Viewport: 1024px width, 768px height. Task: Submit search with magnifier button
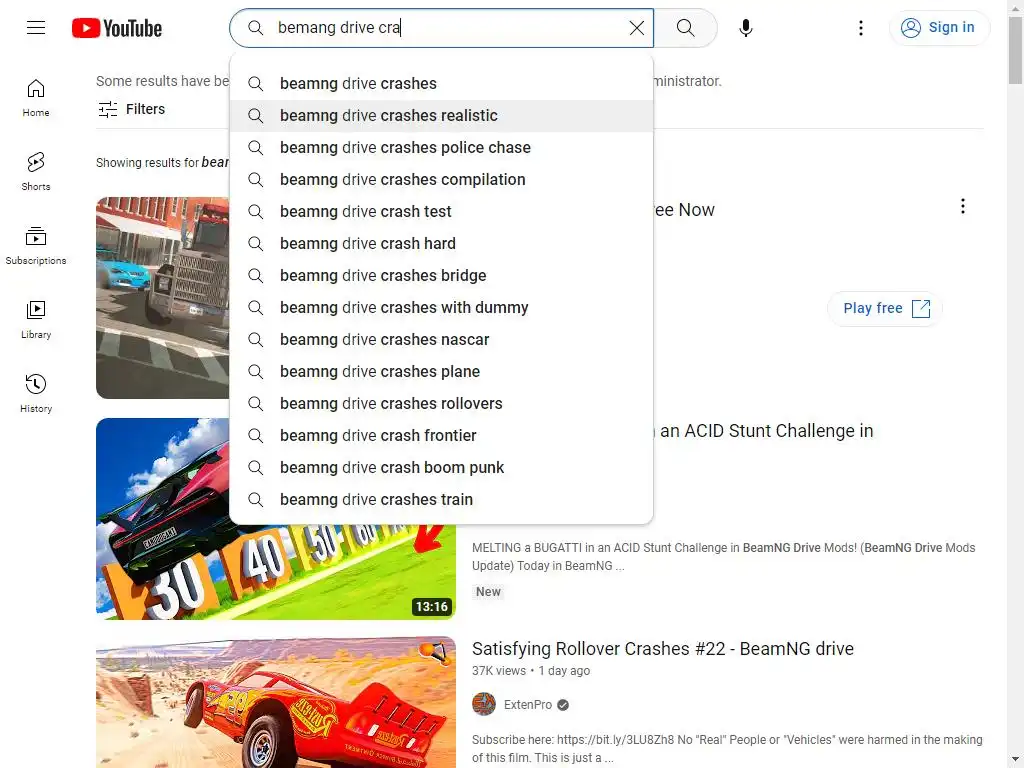[x=685, y=27]
